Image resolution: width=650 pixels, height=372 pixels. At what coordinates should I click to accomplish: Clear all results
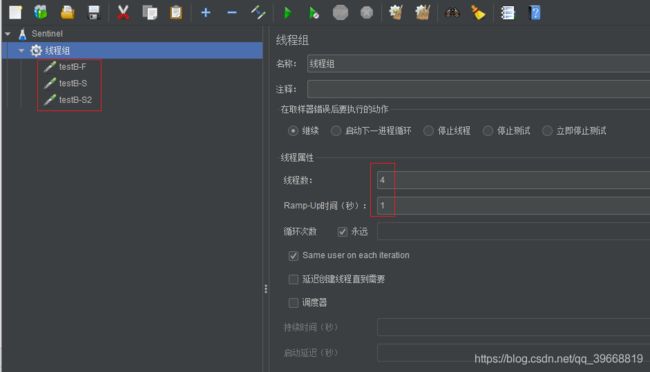(x=422, y=12)
